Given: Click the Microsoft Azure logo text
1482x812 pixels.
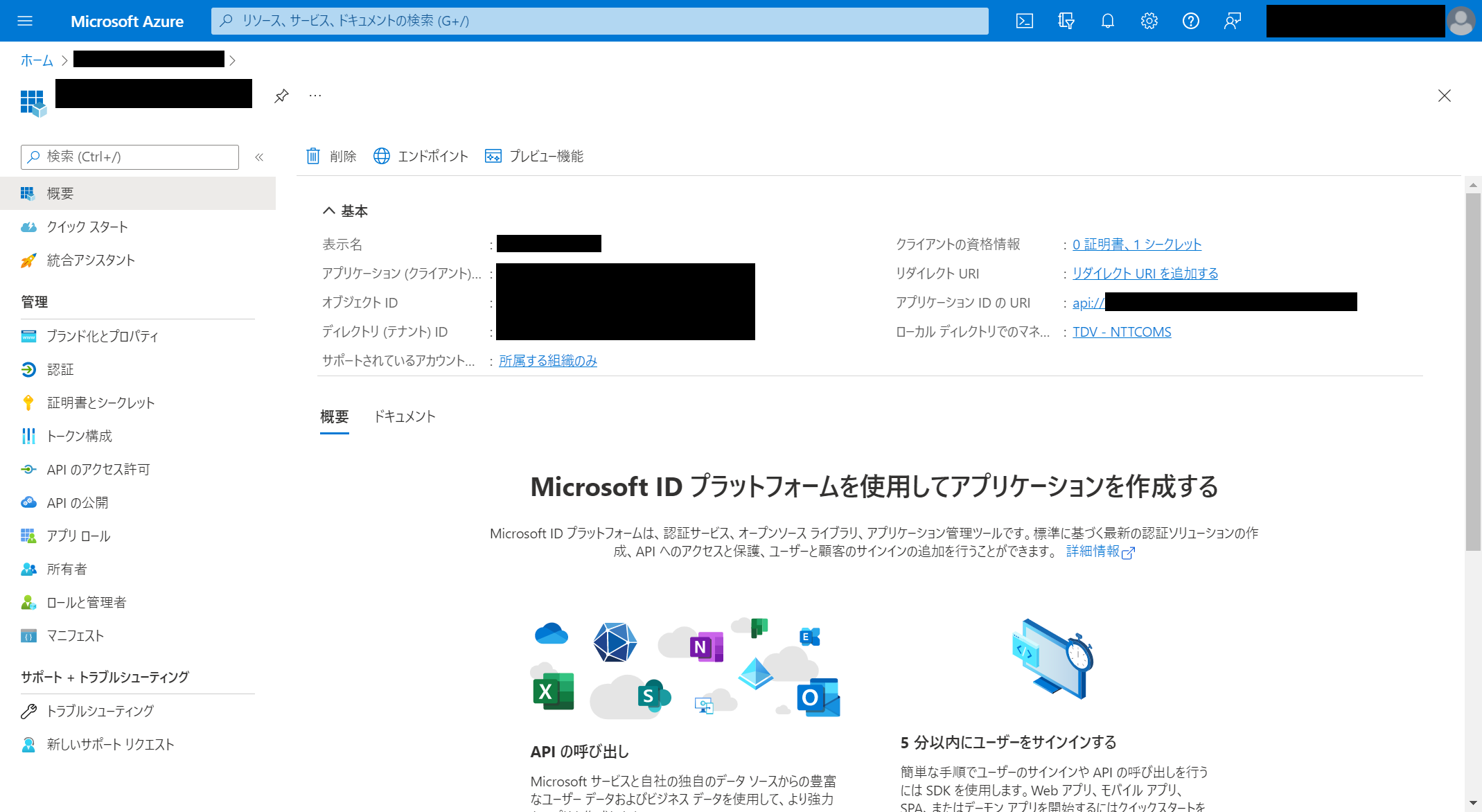Looking at the screenshot, I should (127, 21).
